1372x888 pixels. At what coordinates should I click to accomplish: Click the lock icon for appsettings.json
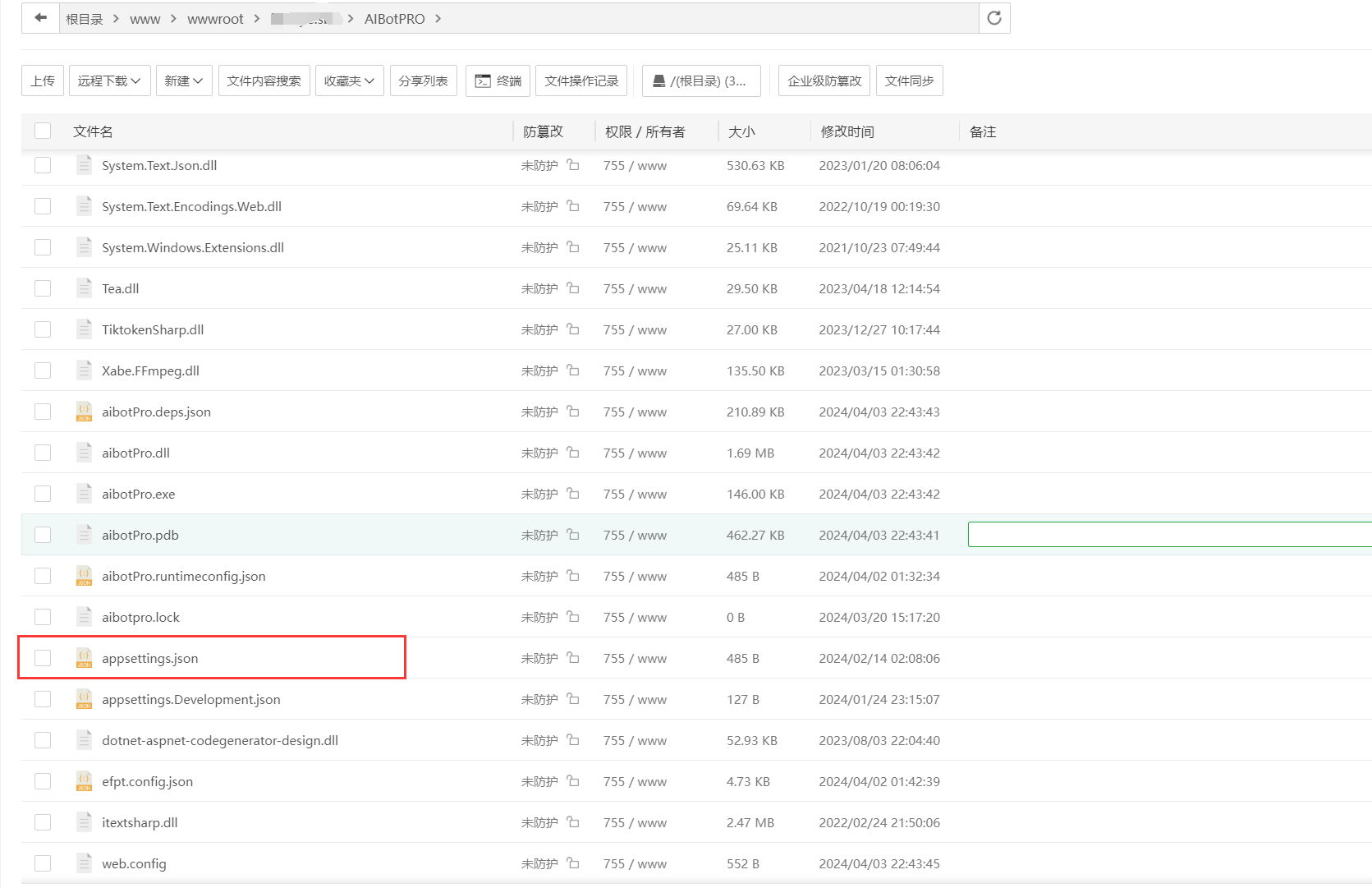coord(573,658)
